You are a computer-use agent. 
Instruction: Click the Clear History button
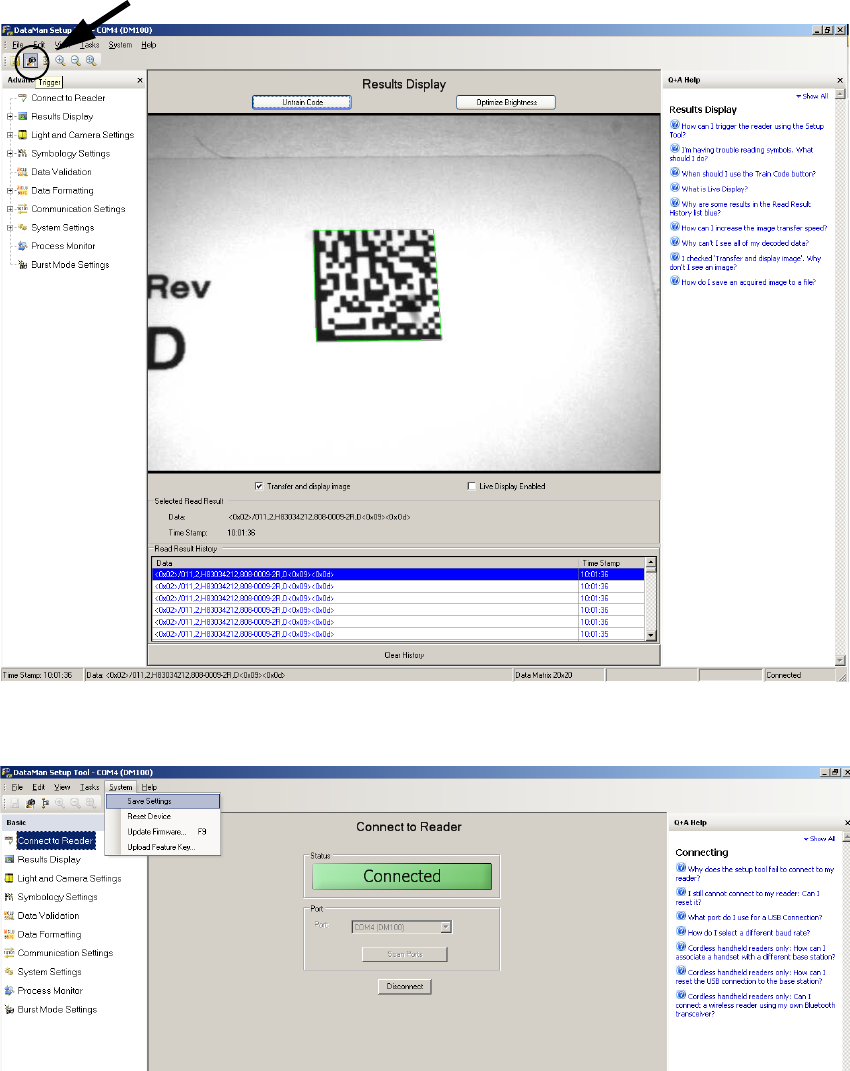(404, 655)
